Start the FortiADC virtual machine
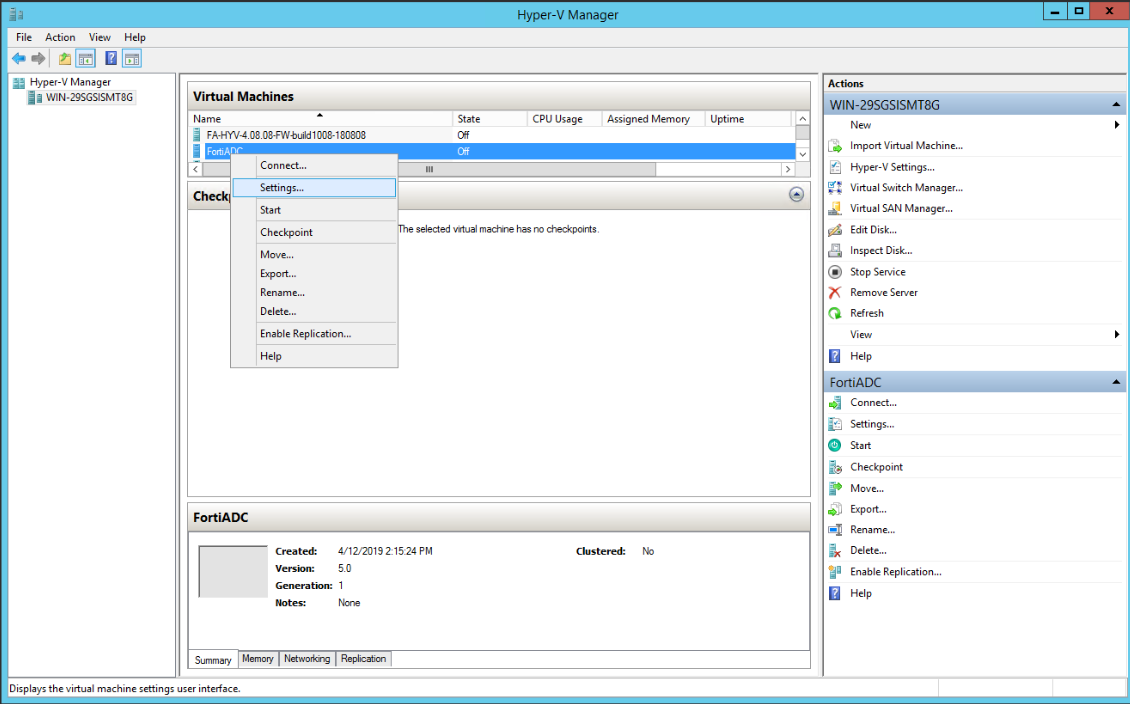Screen dimensions: 1130x704 tap(858, 445)
